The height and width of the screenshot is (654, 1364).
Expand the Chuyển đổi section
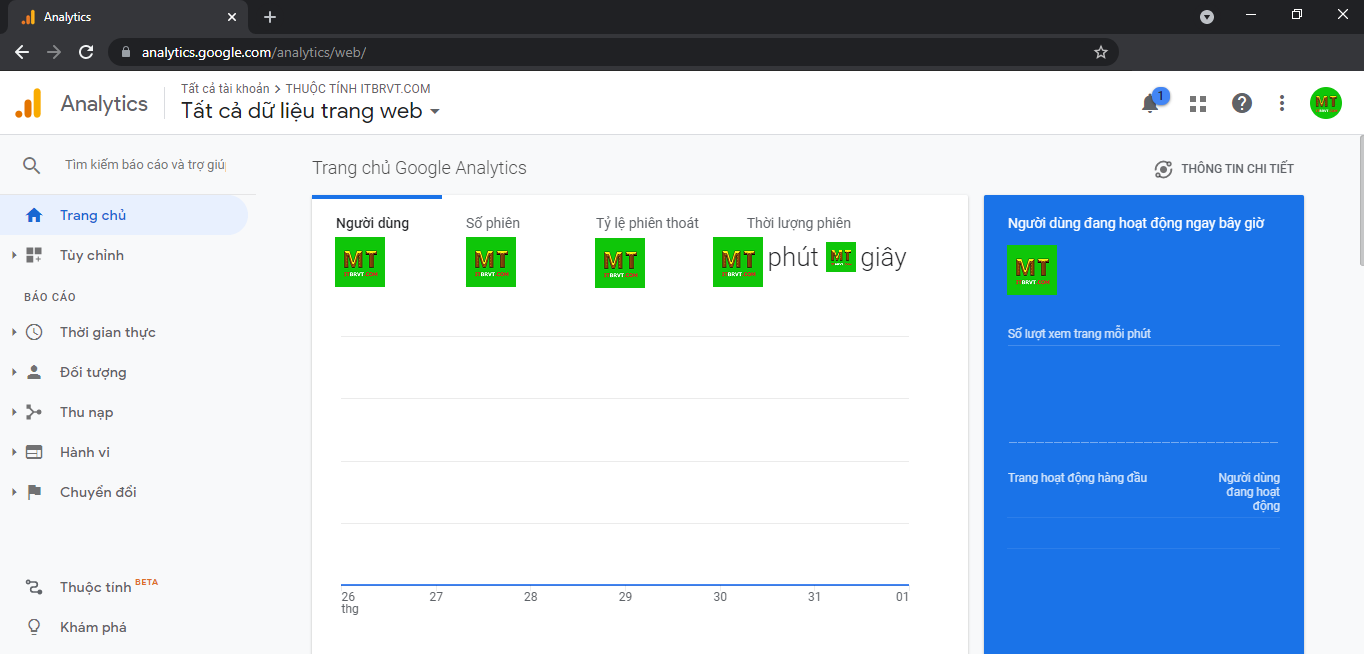15,492
